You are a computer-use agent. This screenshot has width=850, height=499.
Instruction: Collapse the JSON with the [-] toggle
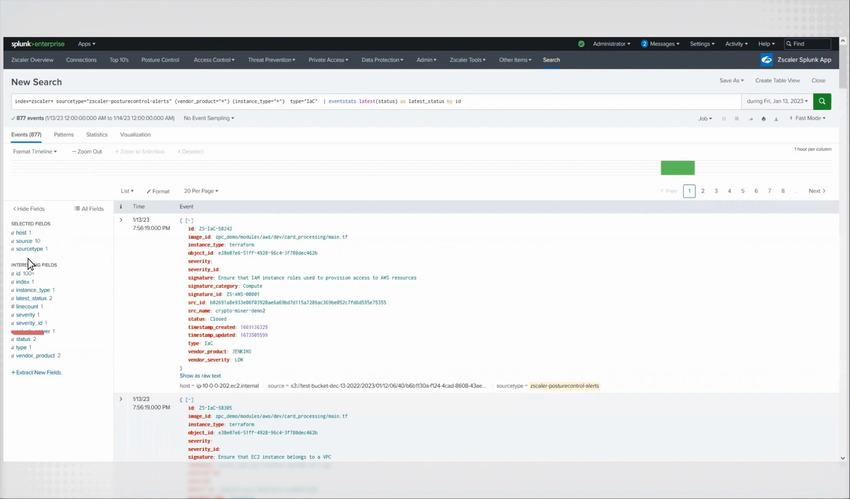click(186, 220)
